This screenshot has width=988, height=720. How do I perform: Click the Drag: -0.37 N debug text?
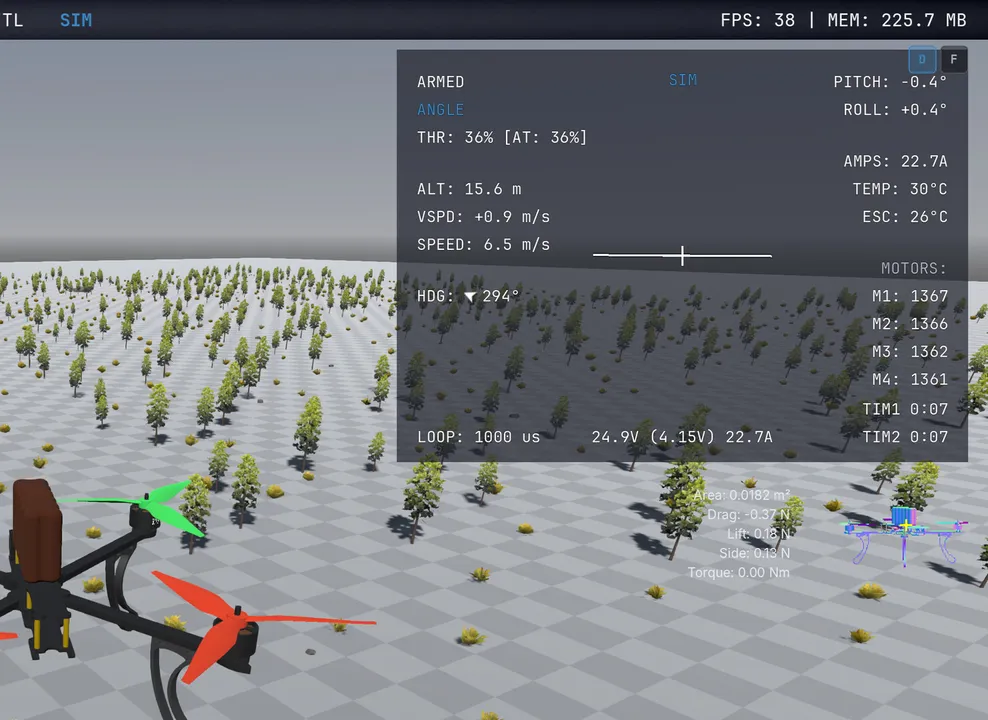pos(748,515)
